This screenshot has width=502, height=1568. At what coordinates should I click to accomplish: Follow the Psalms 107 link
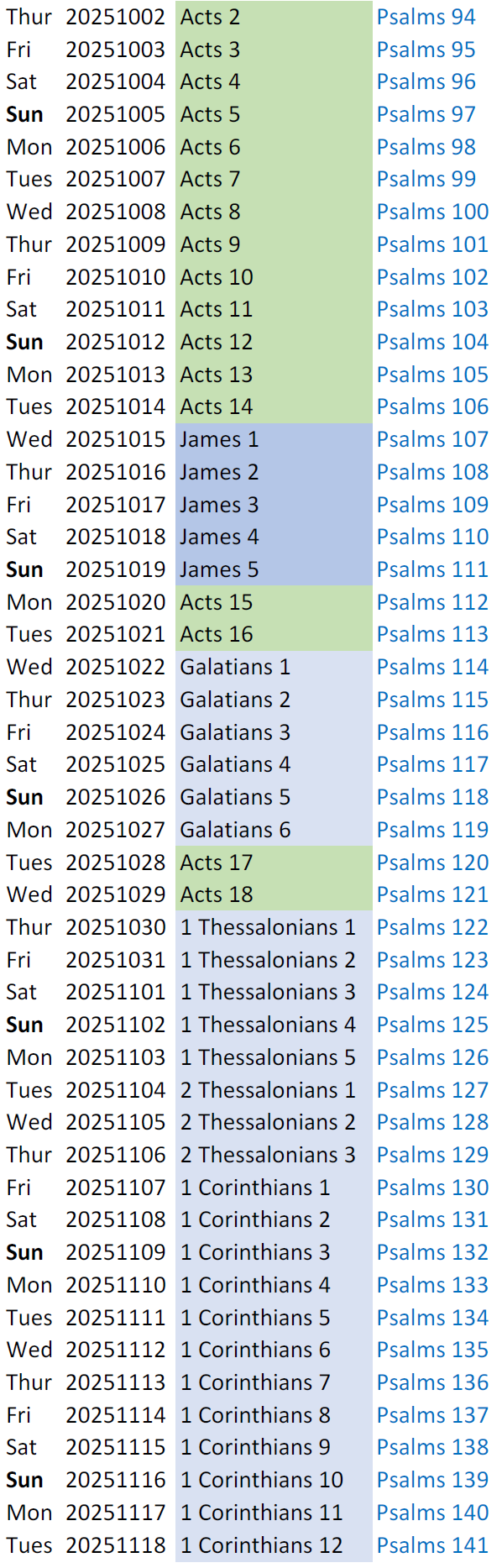tap(432, 439)
